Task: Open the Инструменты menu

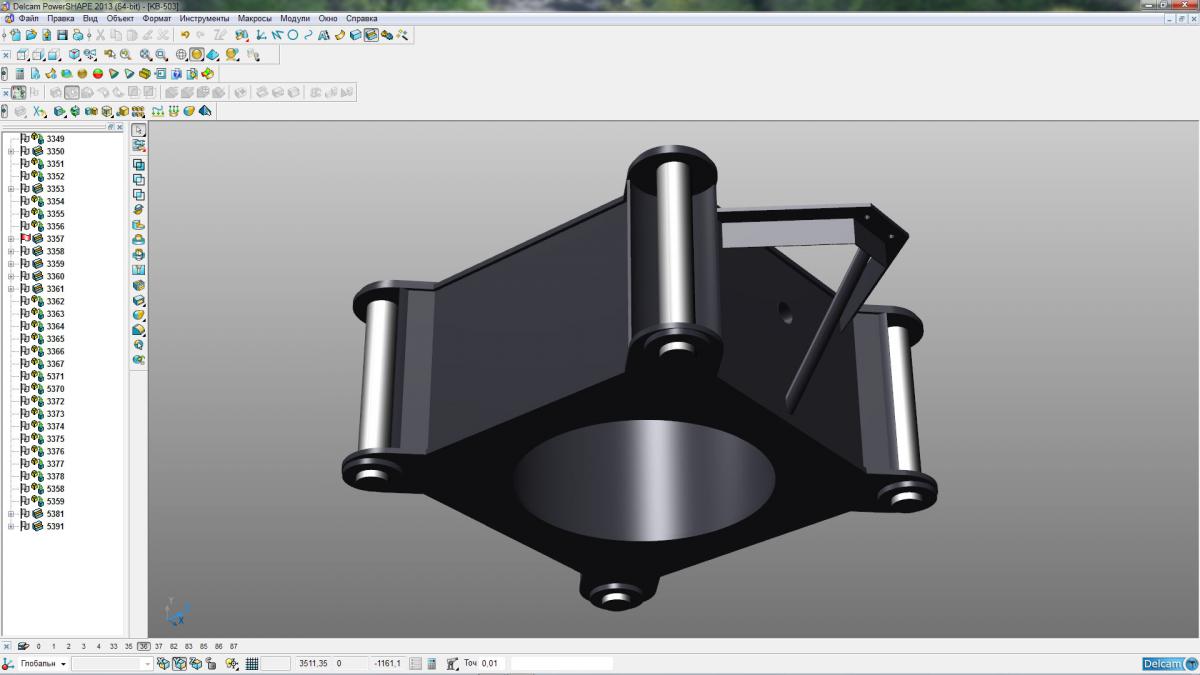Action: pyautogui.click(x=205, y=19)
